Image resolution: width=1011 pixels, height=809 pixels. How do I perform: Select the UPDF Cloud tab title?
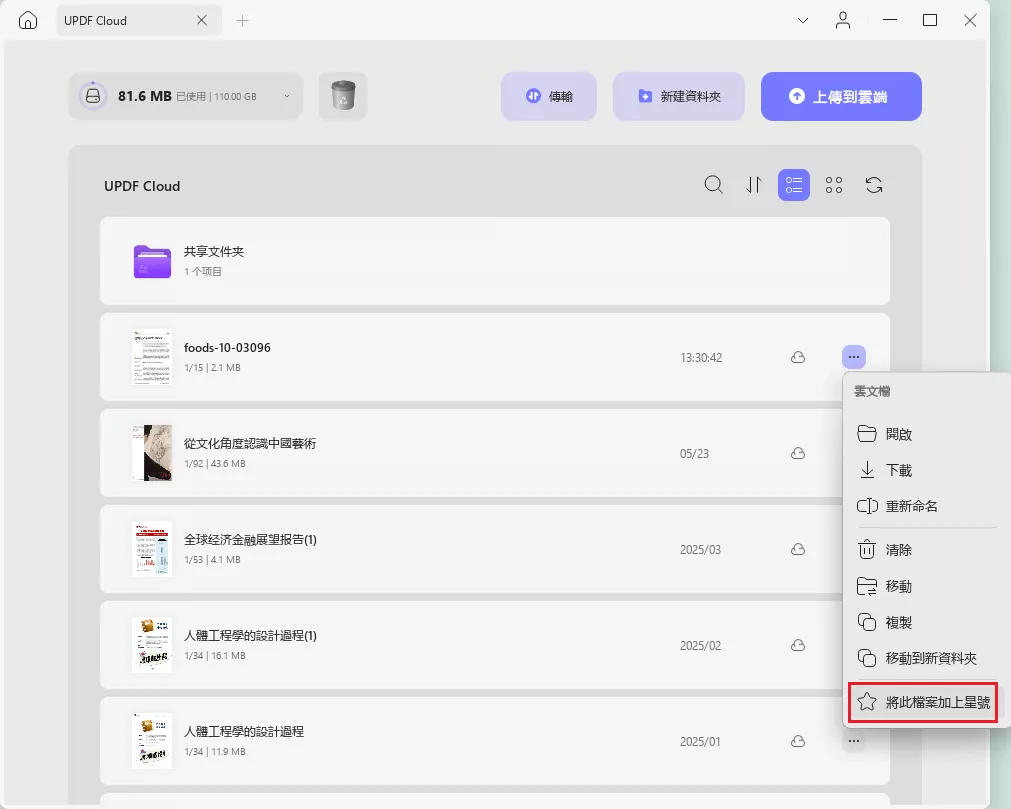pos(95,21)
